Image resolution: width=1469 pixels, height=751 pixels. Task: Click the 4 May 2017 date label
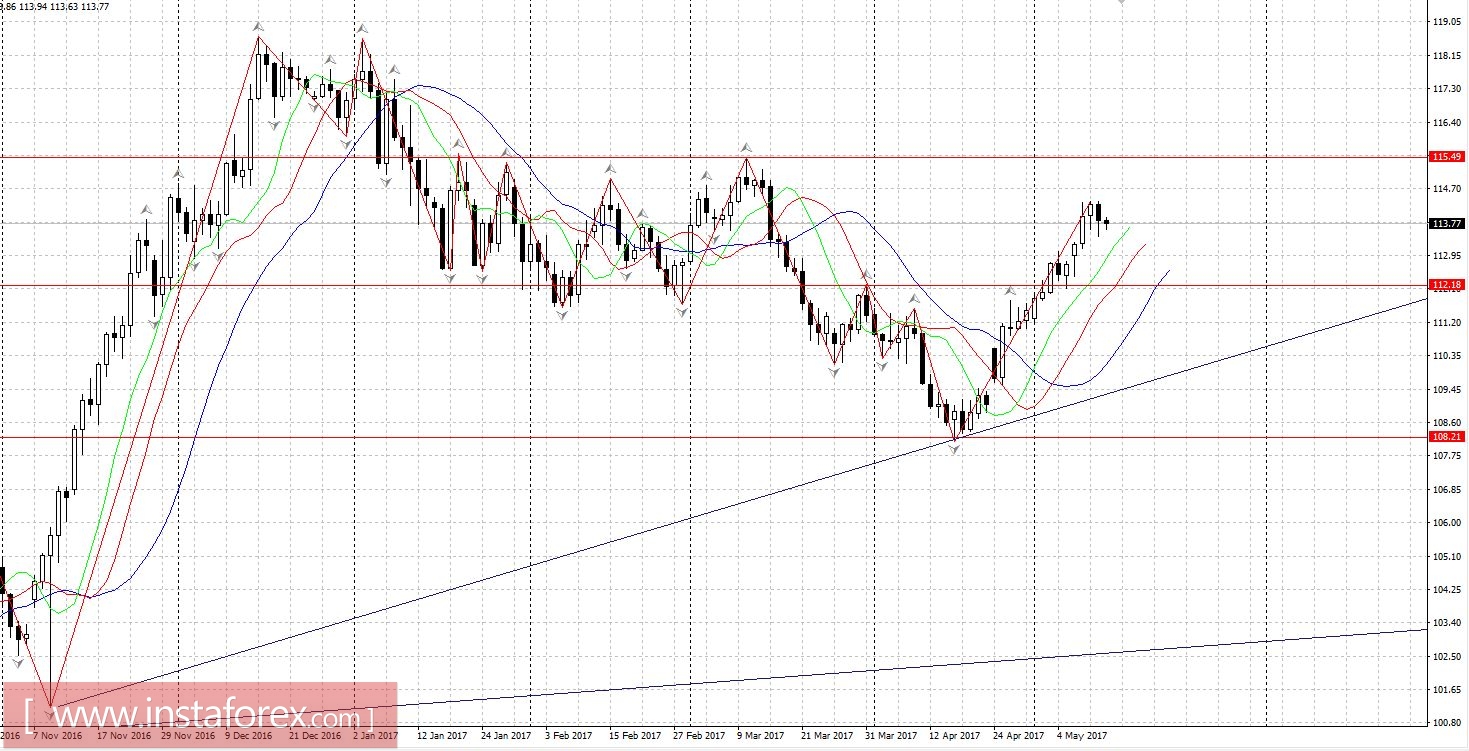(1081, 735)
